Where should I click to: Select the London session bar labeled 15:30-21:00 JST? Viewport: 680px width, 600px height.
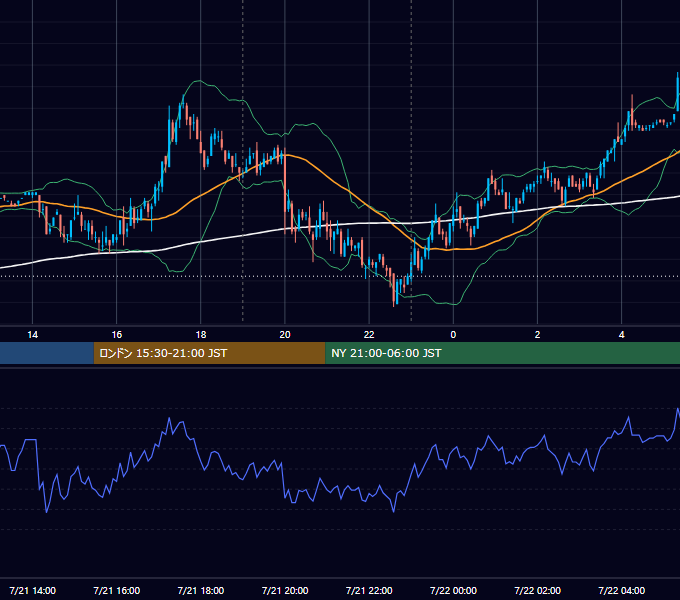[209, 353]
